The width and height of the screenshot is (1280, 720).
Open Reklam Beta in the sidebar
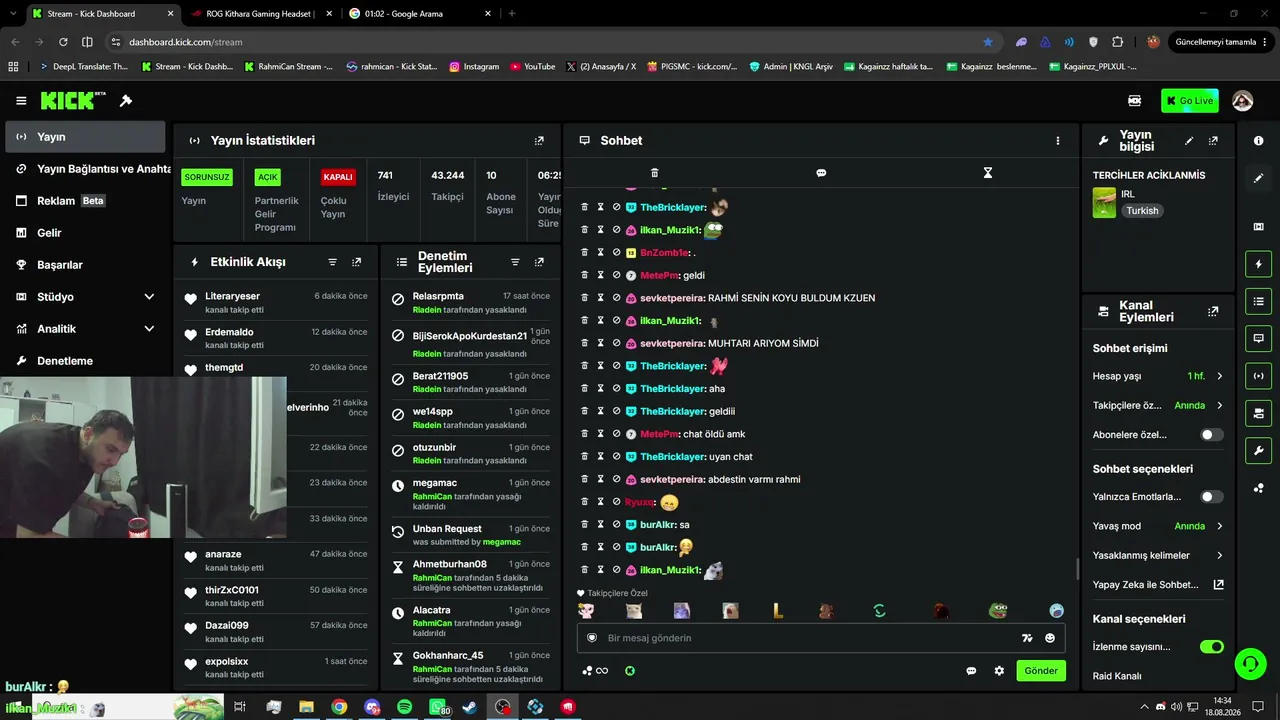[85, 201]
